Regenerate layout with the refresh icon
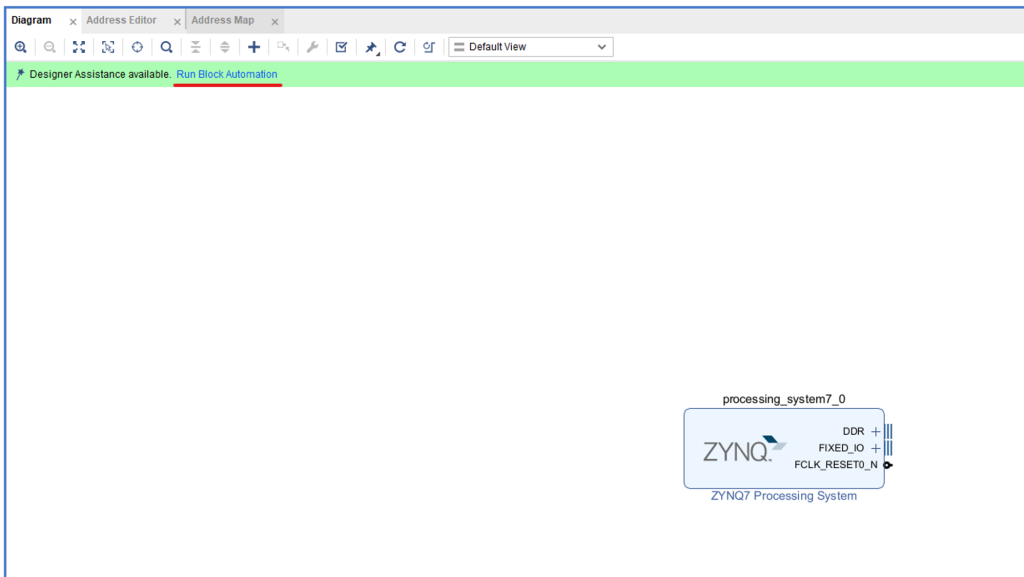1024x577 pixels. point(400,47)
